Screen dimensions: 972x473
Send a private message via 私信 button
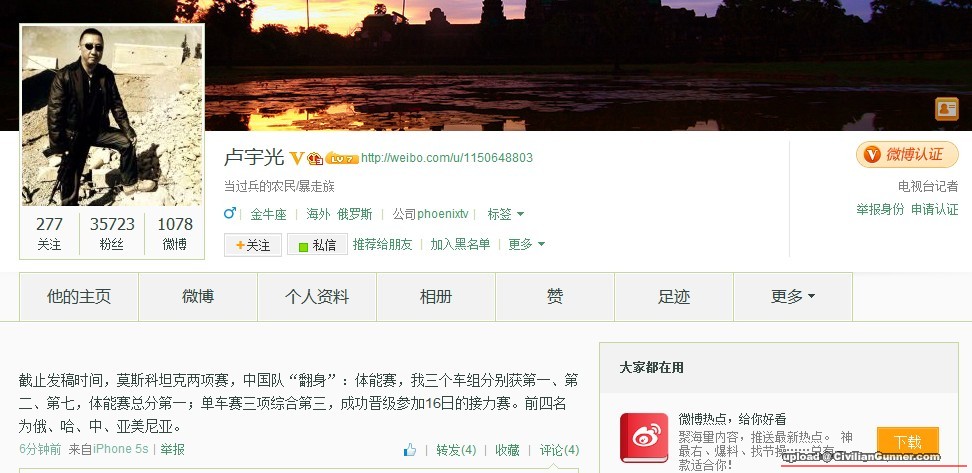tap(317, 245)
